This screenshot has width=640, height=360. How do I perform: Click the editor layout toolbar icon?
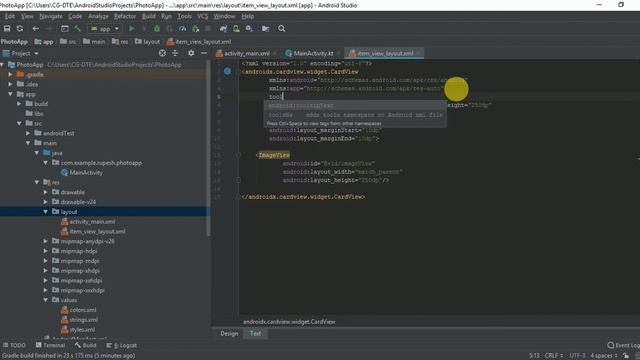[64, 29]
